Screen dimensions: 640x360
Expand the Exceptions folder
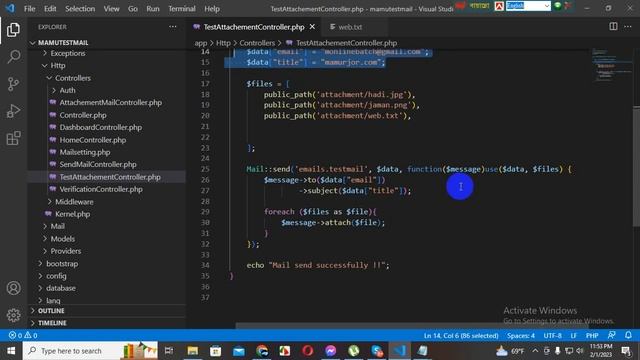point(68,53)
